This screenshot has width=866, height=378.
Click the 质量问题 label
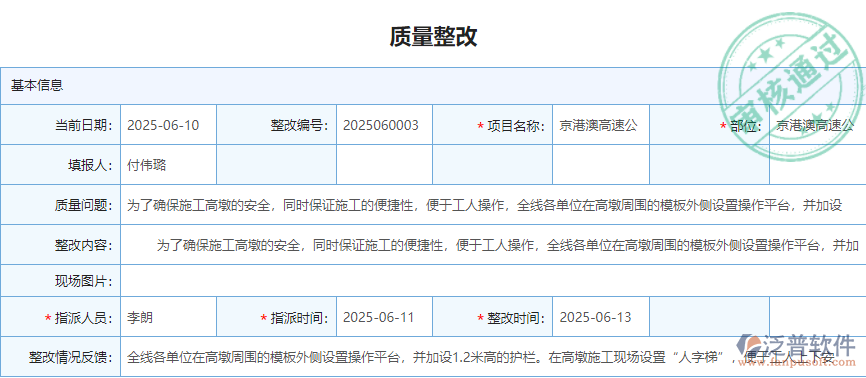coord(83,206)
